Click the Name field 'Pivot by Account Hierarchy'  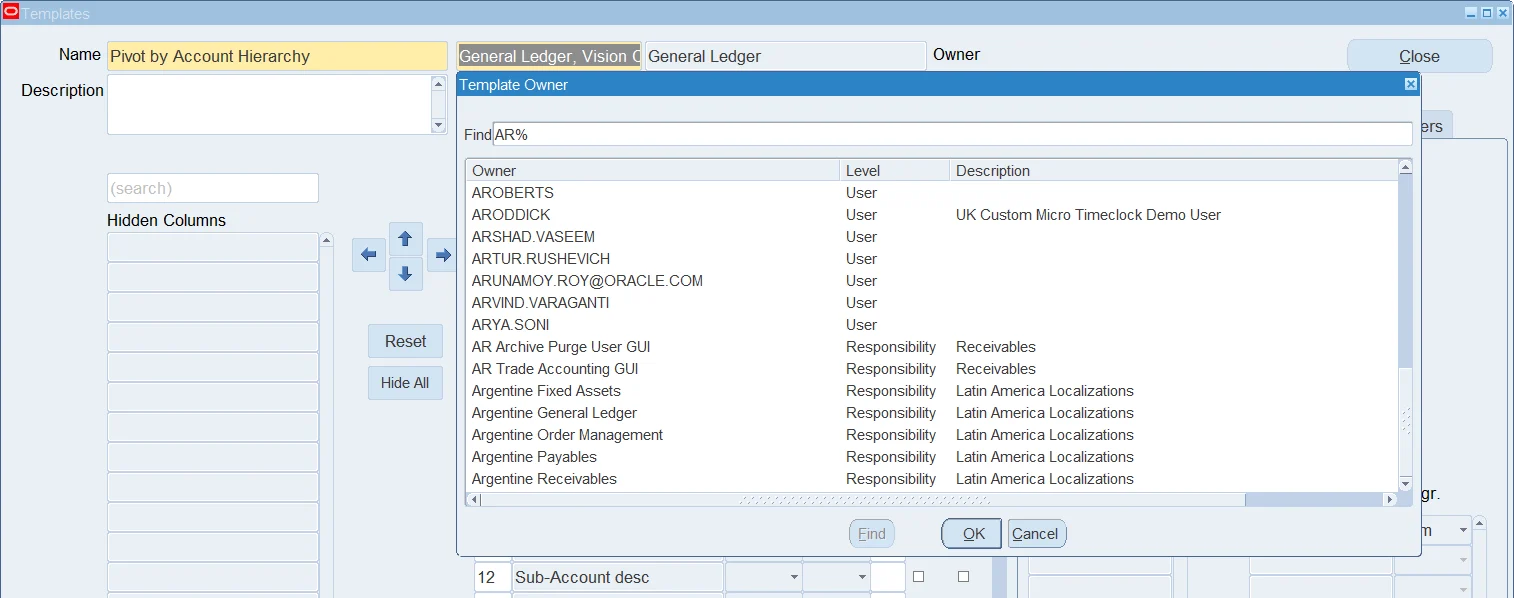[277, 56]
